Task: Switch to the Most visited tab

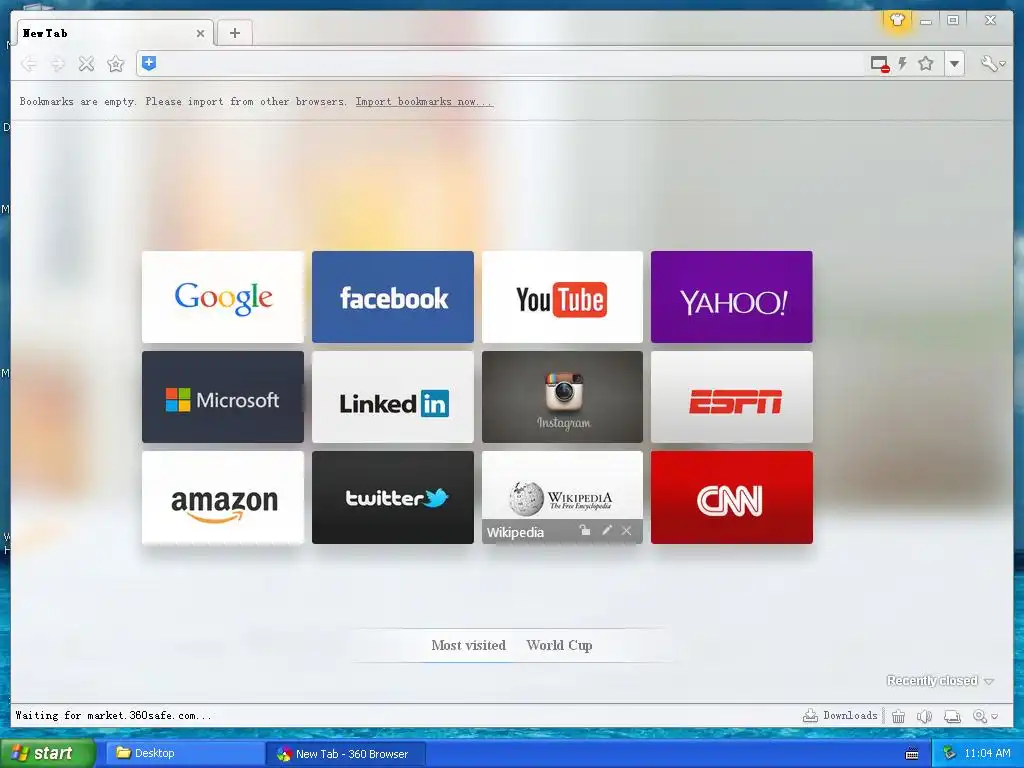Action: pyautogui.click(x=468, y=645)
